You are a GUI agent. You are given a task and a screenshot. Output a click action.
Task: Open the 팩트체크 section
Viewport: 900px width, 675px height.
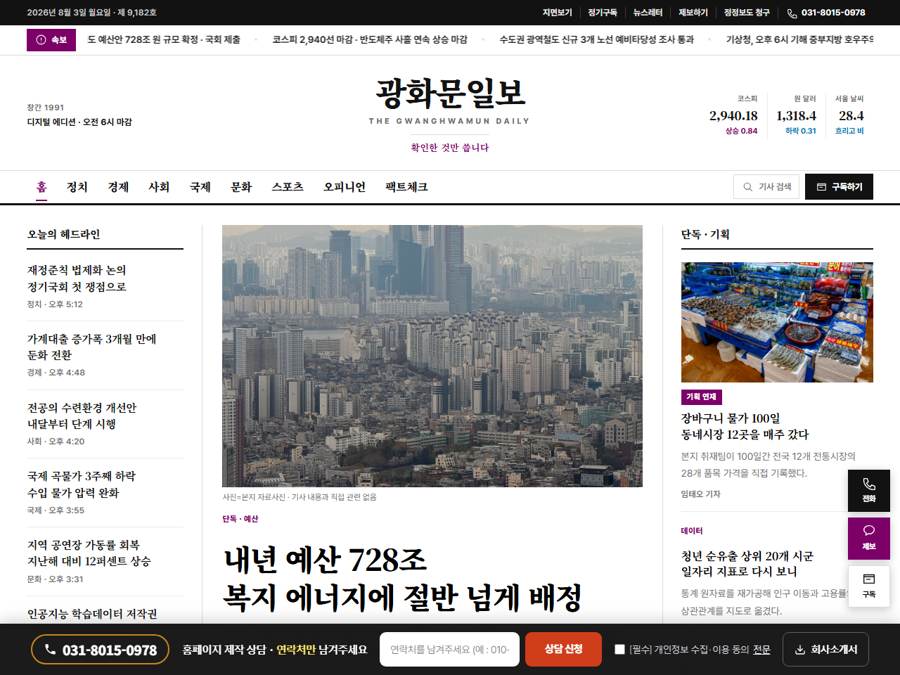coord(406,187)
